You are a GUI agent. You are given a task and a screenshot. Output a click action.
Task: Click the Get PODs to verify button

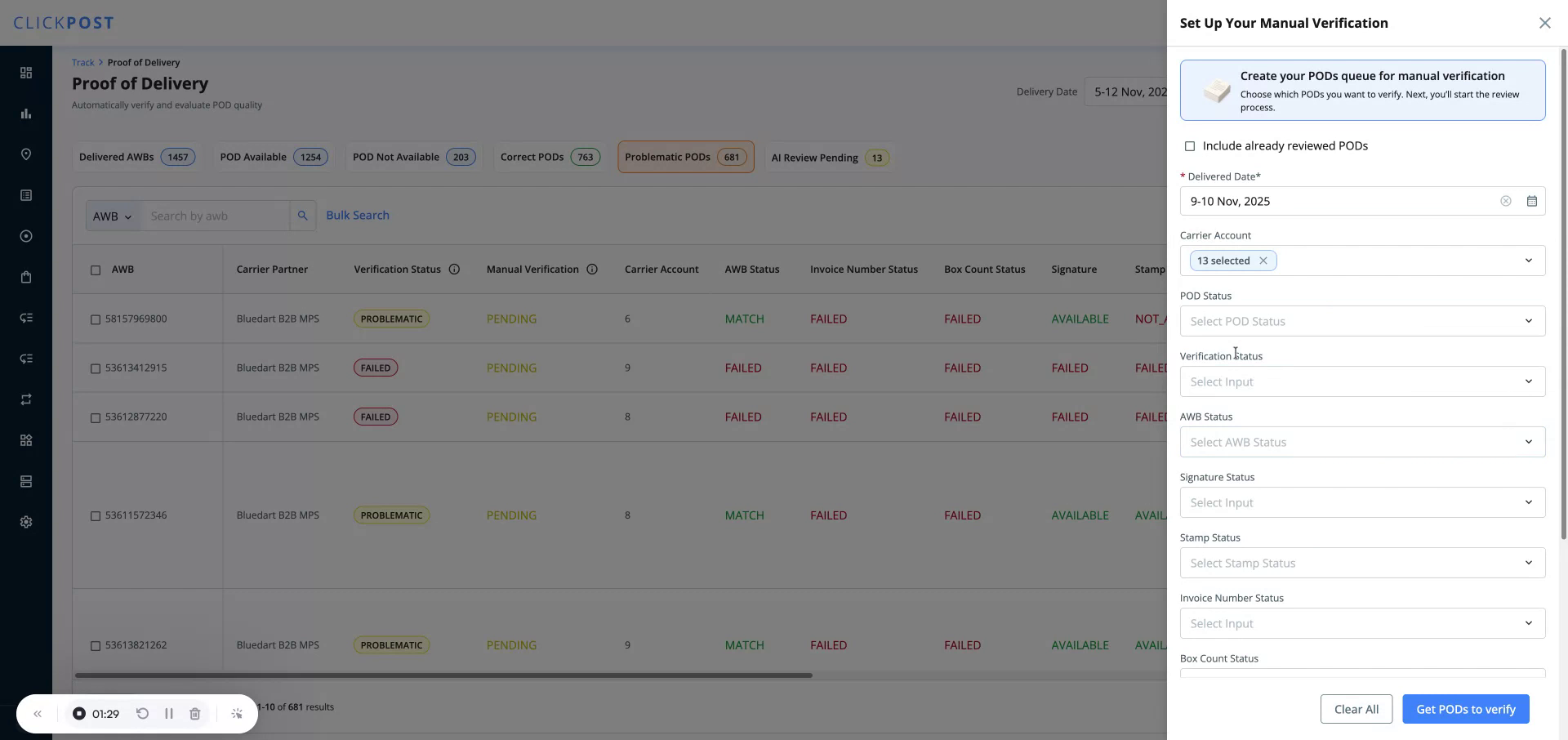coord(1465,709)
